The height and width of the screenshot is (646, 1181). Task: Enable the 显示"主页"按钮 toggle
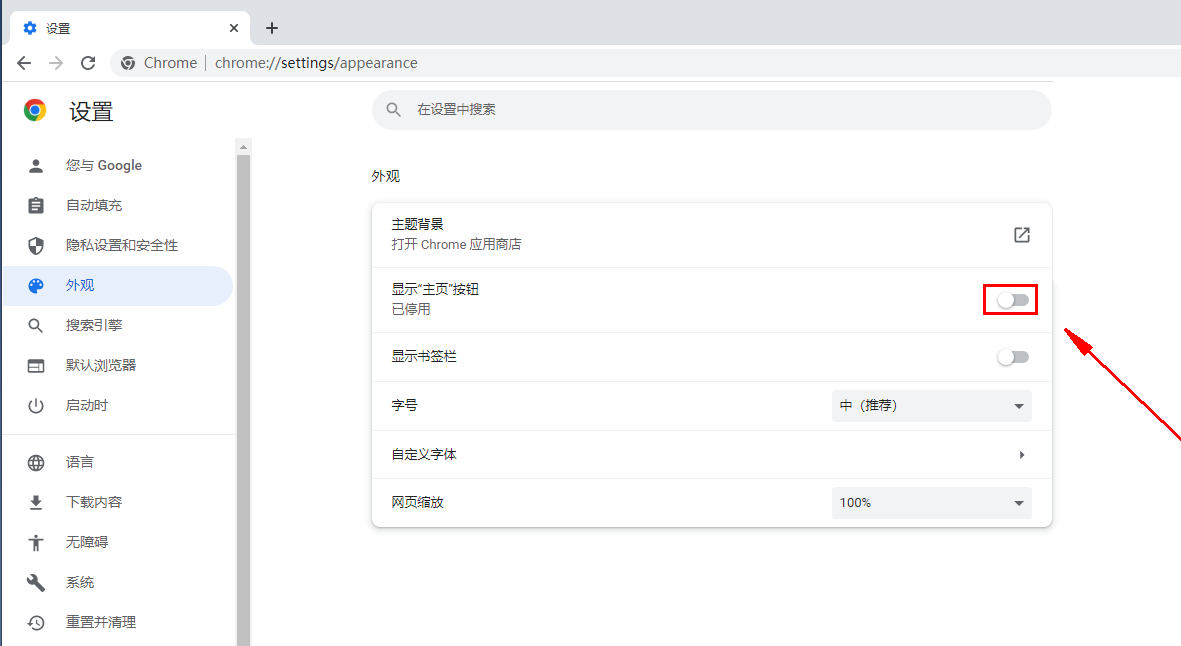tap(1012, 300)
